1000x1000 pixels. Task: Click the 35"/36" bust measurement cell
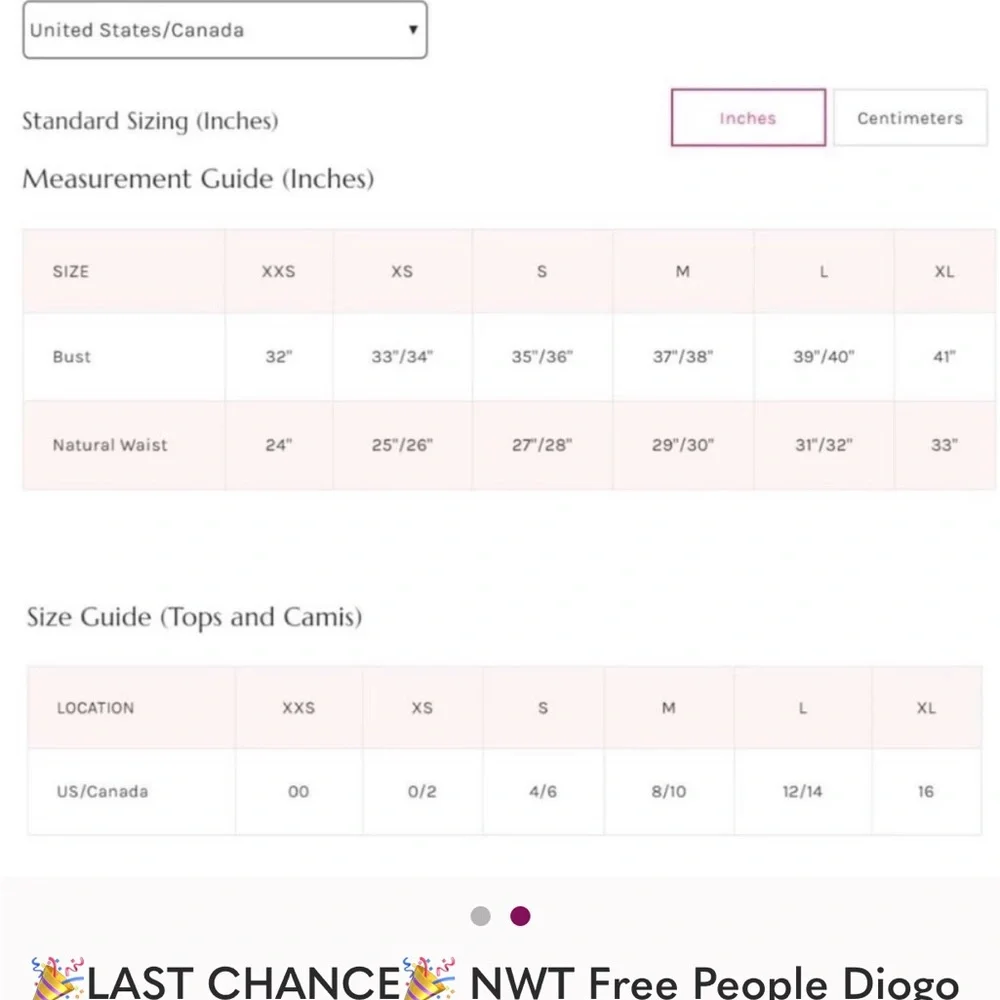click(541, 357)
